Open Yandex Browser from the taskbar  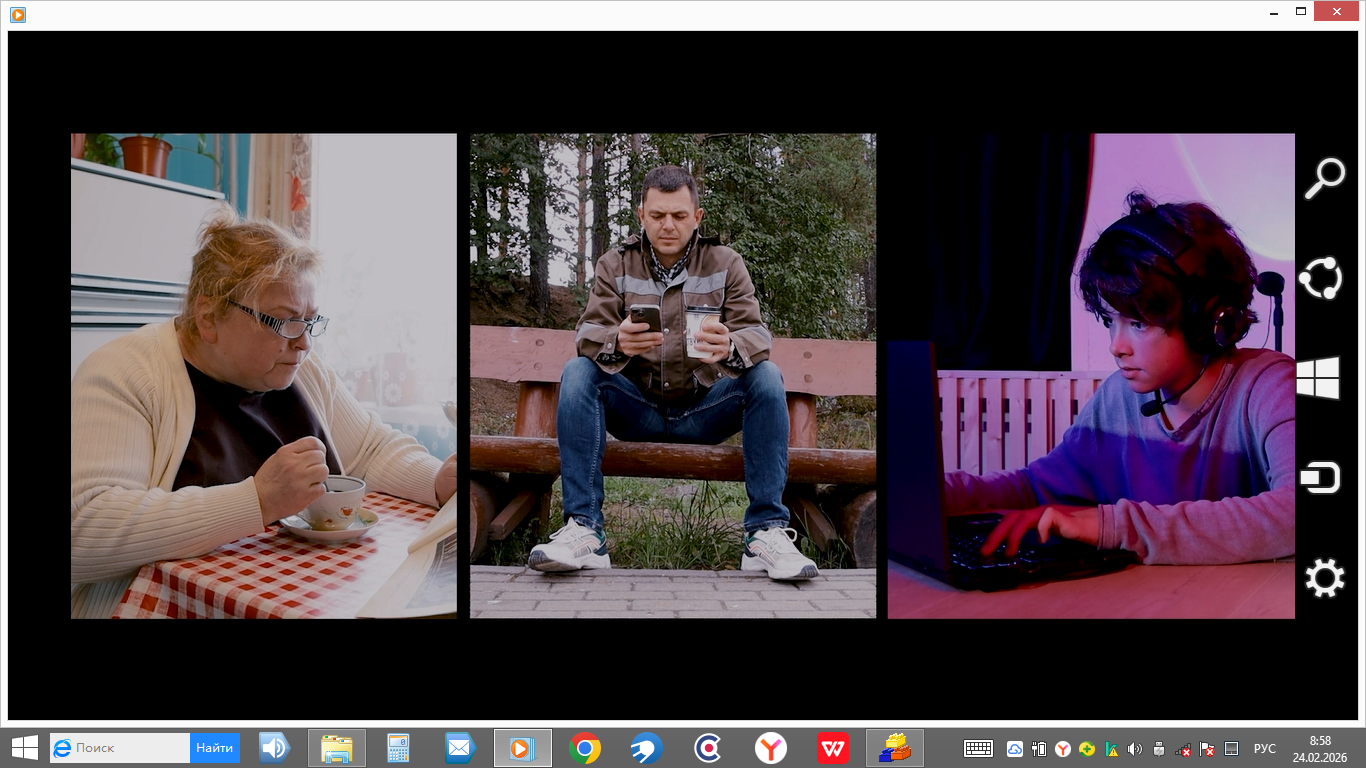pyautogui.click(x=770, y=748)
